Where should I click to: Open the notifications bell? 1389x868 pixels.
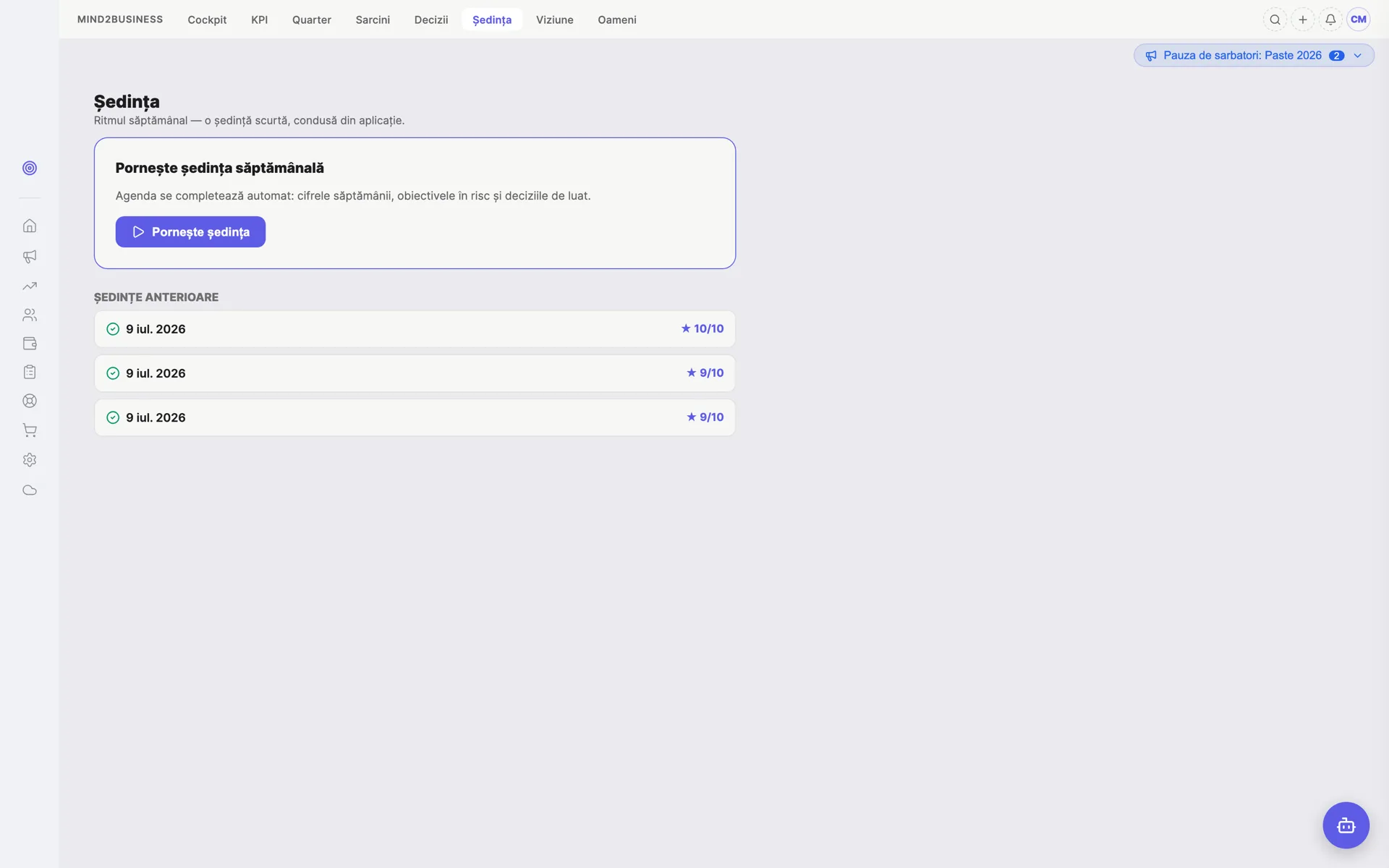[x=1330, y=20]
